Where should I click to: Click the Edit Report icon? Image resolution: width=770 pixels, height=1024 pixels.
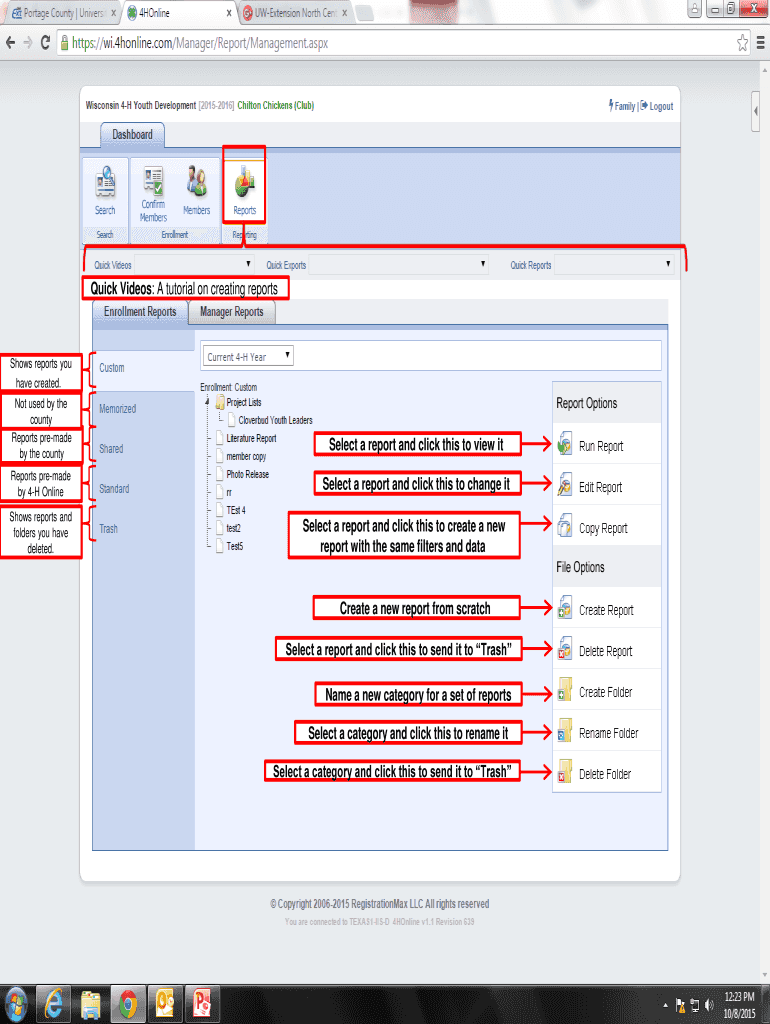(x=565, y=487)
